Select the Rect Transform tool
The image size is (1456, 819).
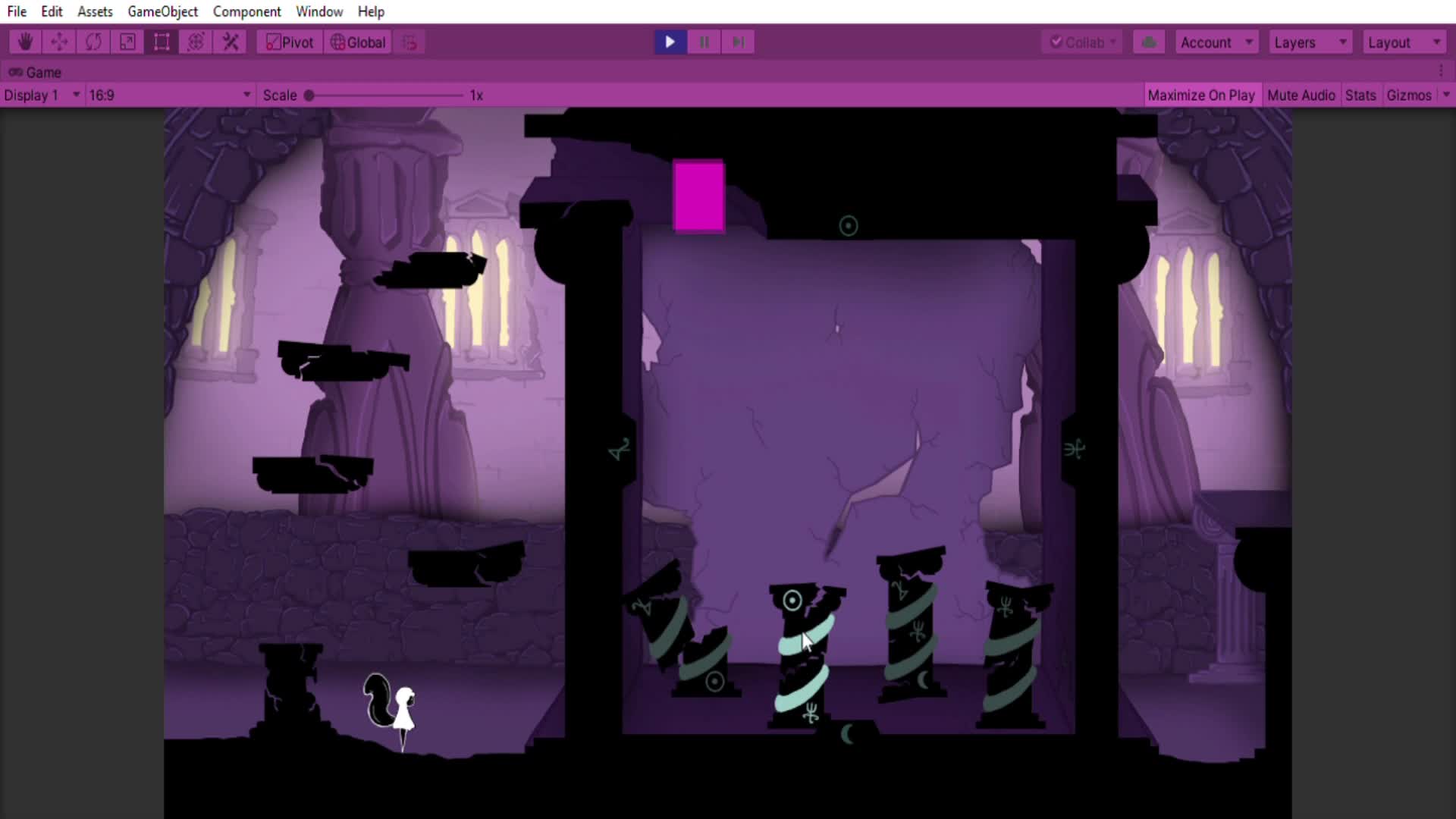162,42
